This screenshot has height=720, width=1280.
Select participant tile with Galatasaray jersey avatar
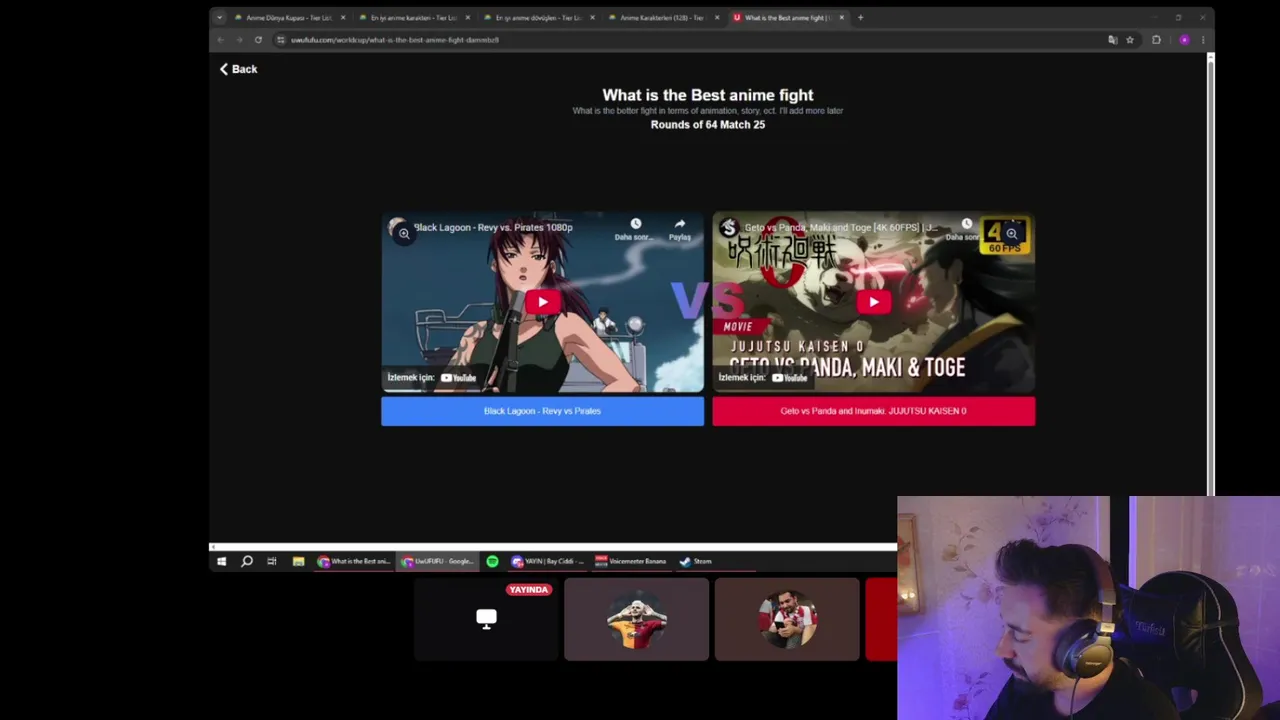637,619
